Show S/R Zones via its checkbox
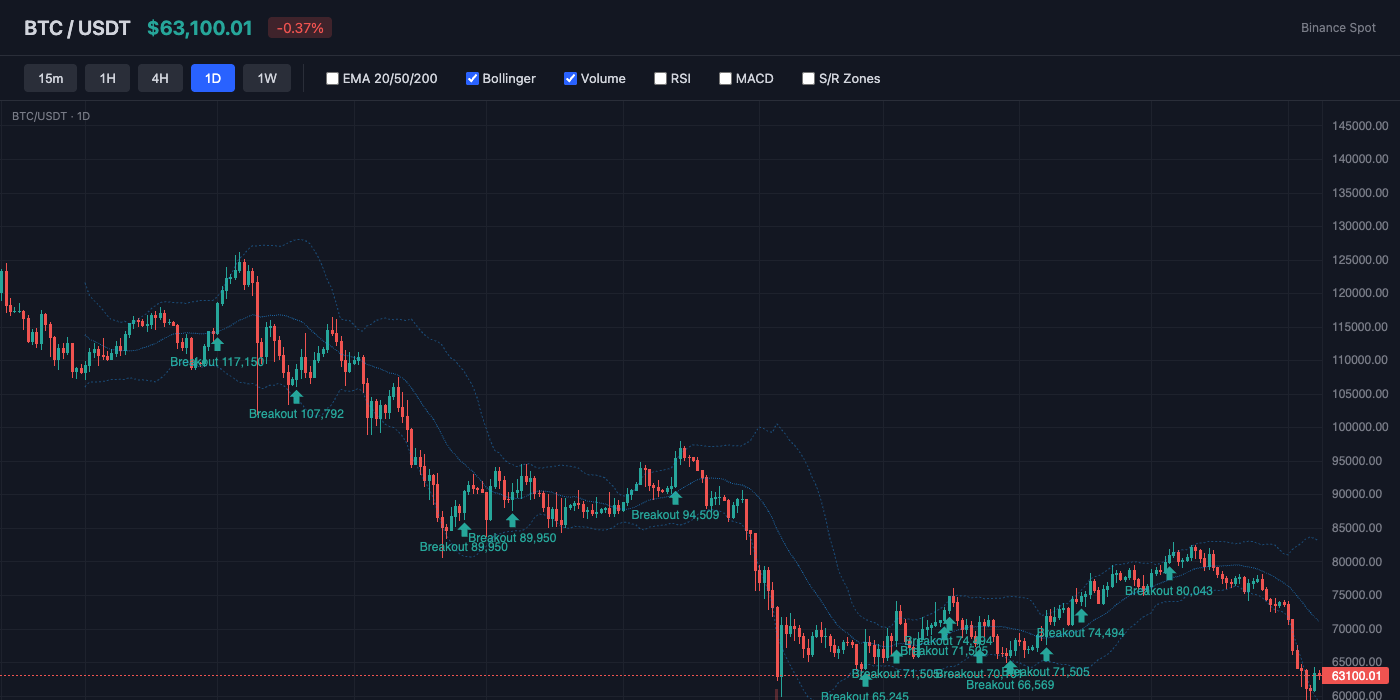Viewport: 1400px width, 700px height. (x=808, y=78)
